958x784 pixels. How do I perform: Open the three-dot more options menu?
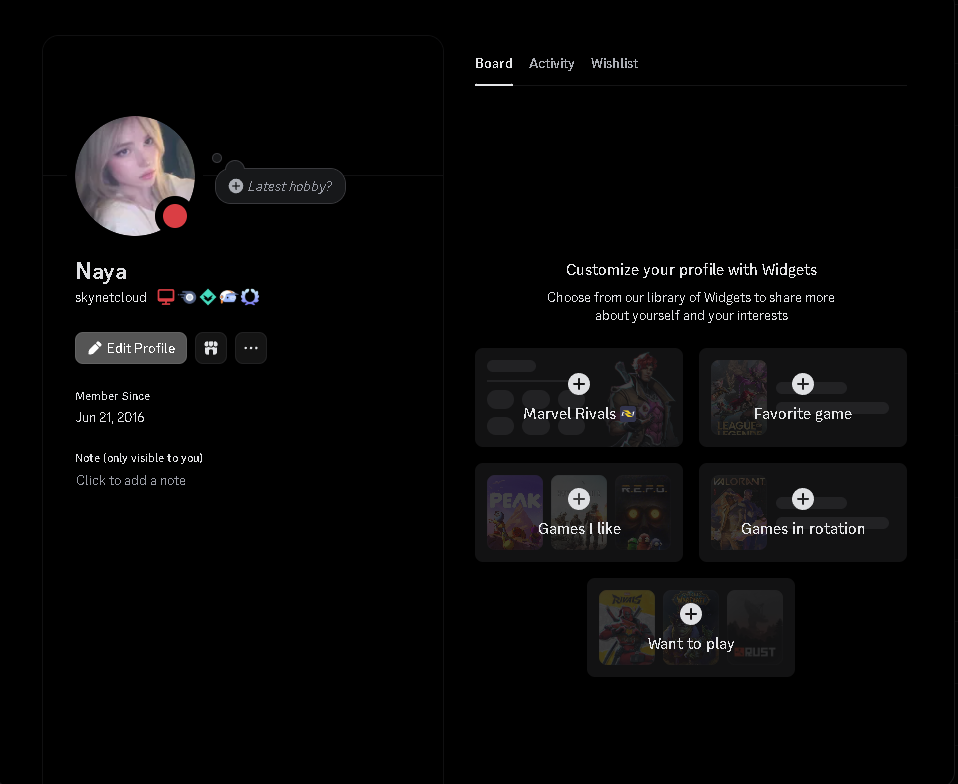tap(251, 348)
